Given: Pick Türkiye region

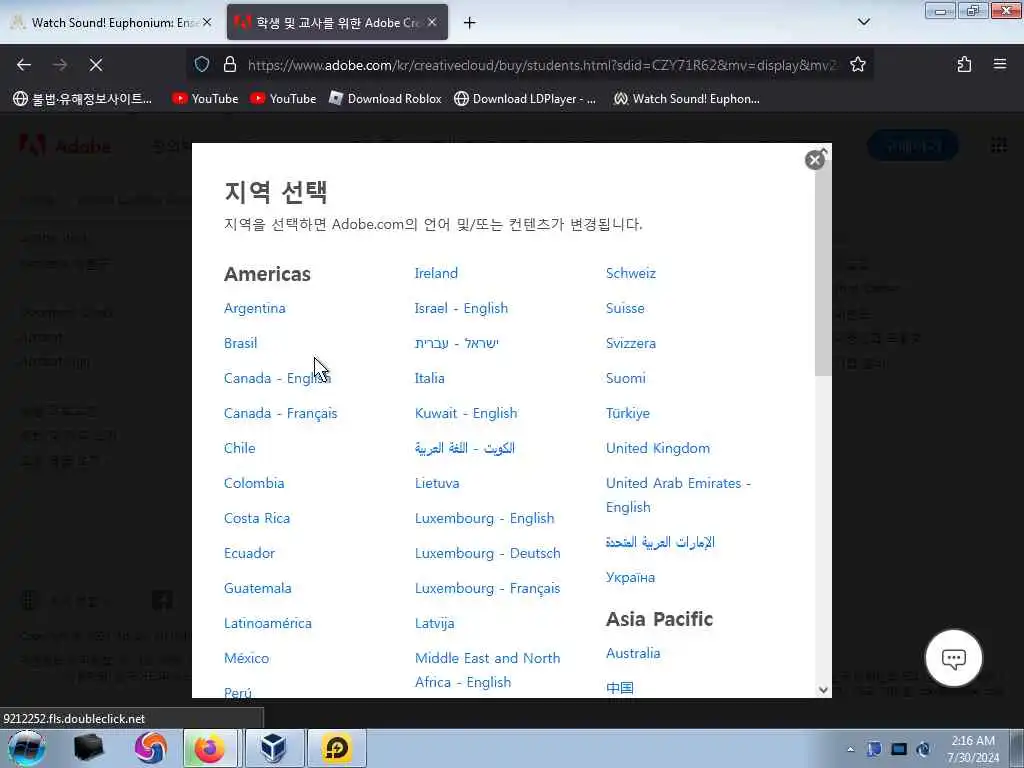Looking at the screenshot, I should (628, 413).
